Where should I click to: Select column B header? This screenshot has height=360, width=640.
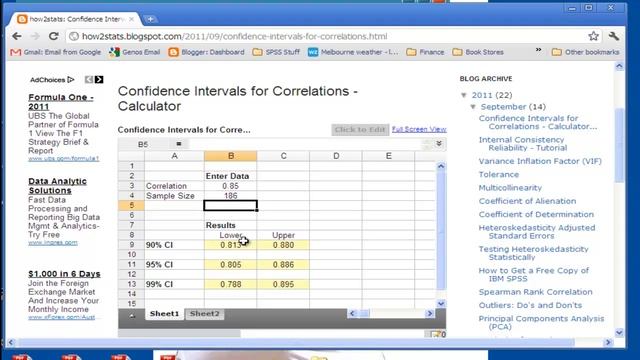coord(231,156)
